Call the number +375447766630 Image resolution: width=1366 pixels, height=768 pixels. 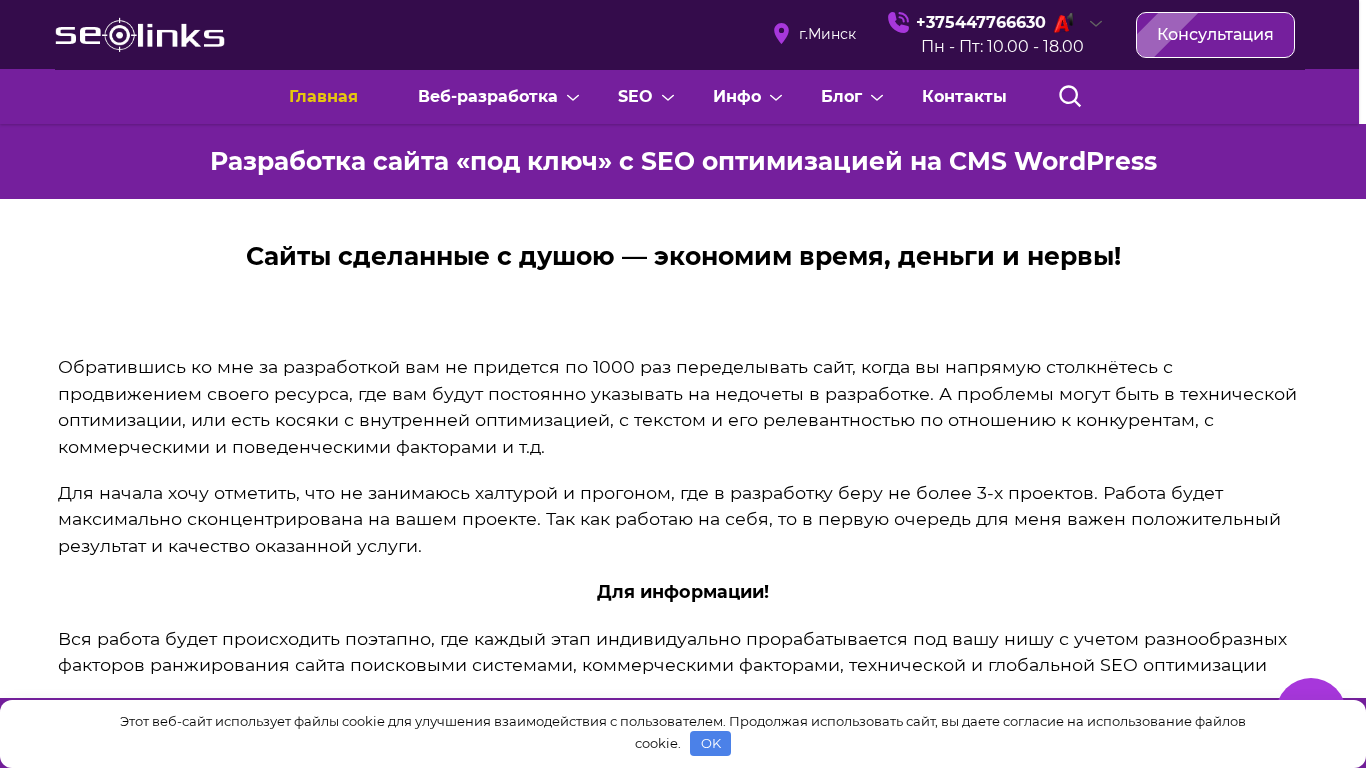[x=981, y=22]
